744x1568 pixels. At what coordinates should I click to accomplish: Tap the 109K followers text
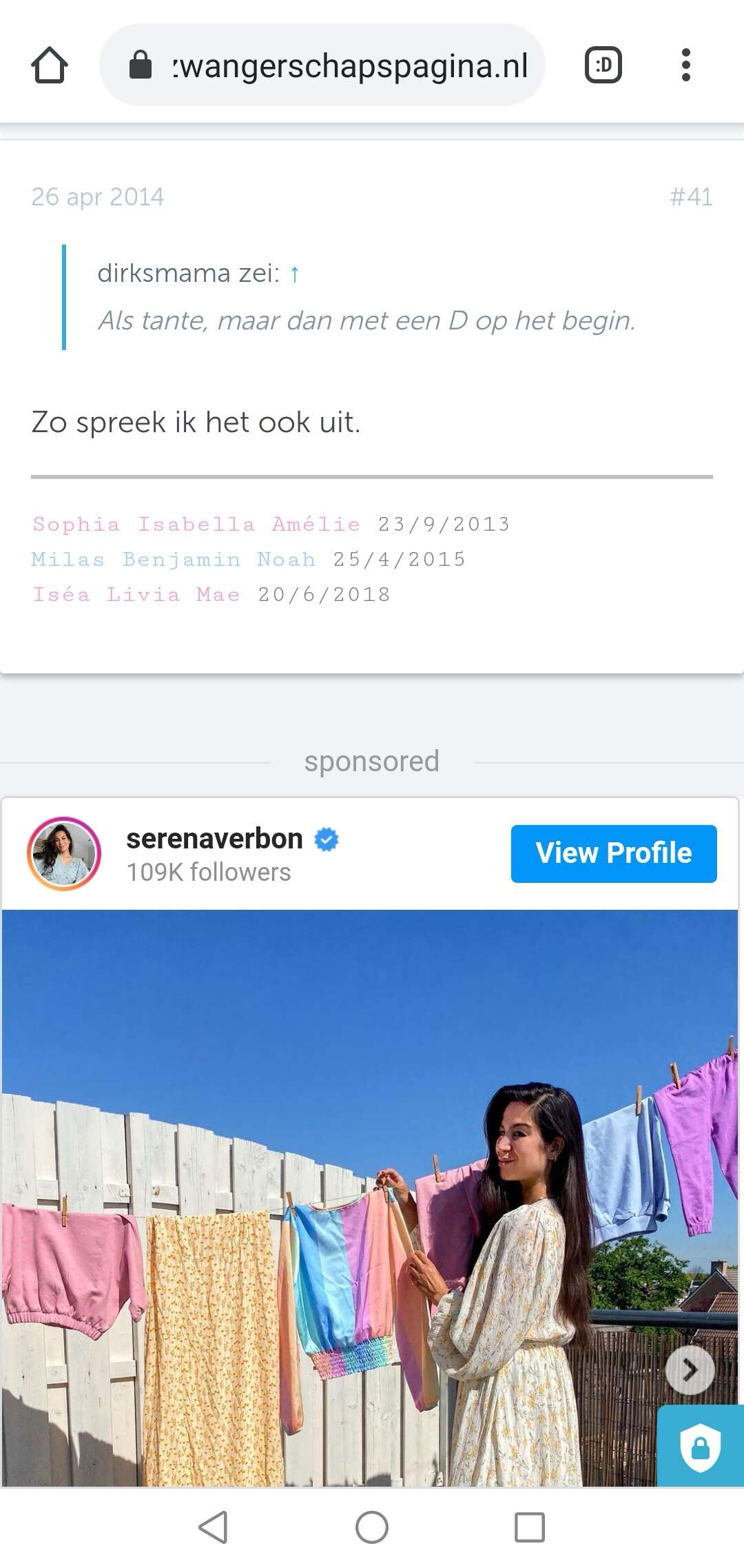pos(209,873)
